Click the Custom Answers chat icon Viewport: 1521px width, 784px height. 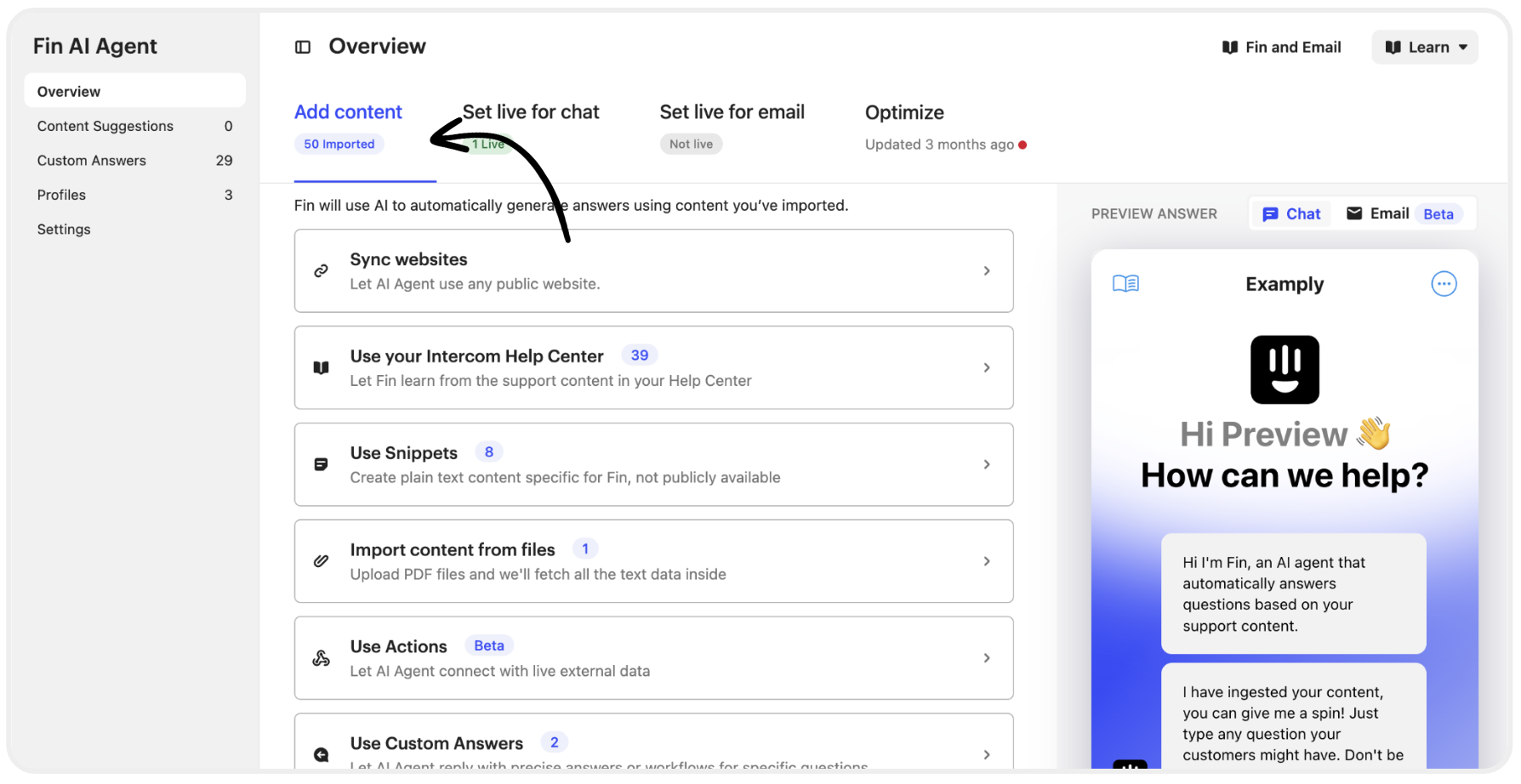tap(321, 754)
